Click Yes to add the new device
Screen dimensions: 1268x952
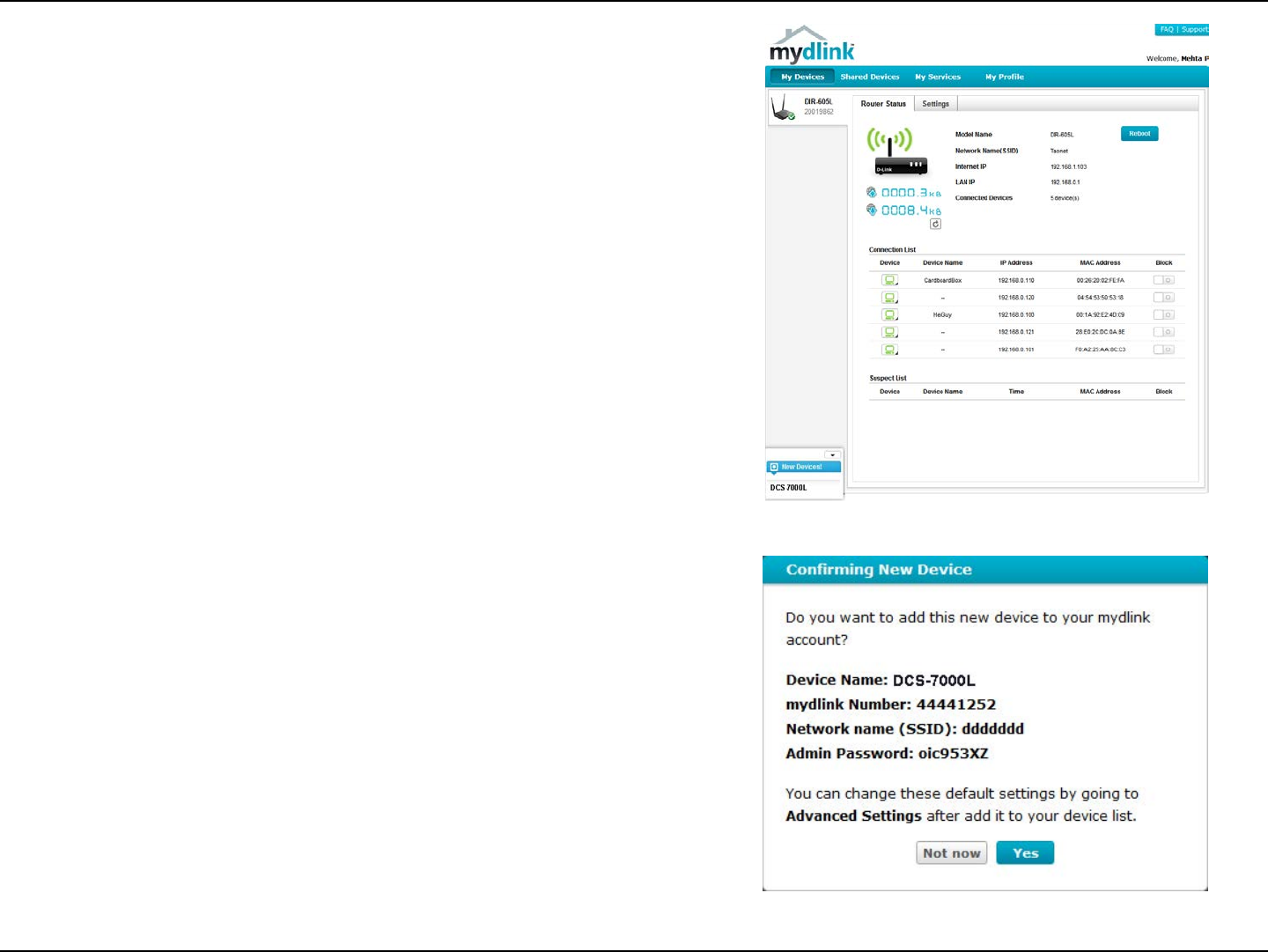(1025, 852)
